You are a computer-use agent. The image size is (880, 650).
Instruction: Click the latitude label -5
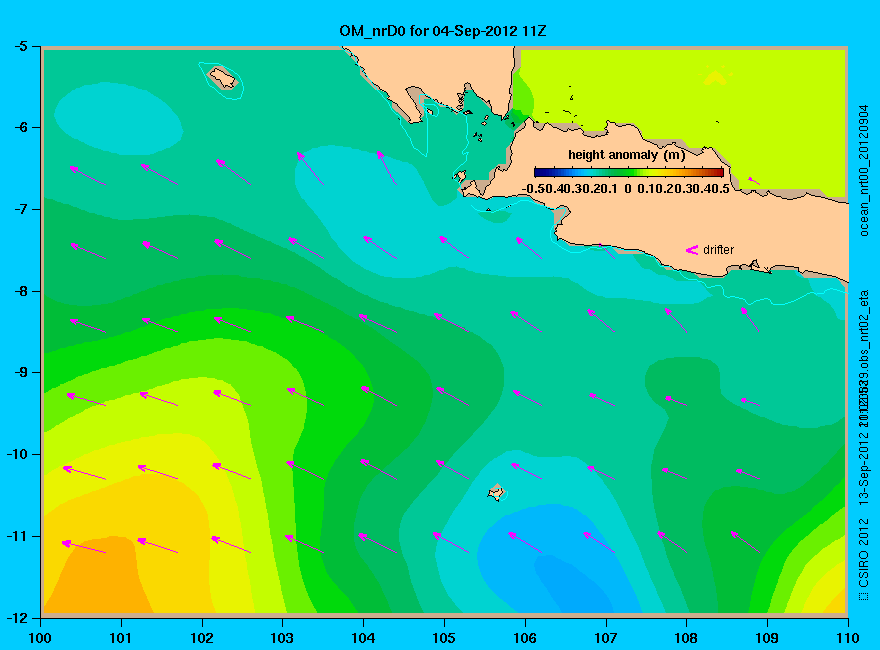coord(20,46)
